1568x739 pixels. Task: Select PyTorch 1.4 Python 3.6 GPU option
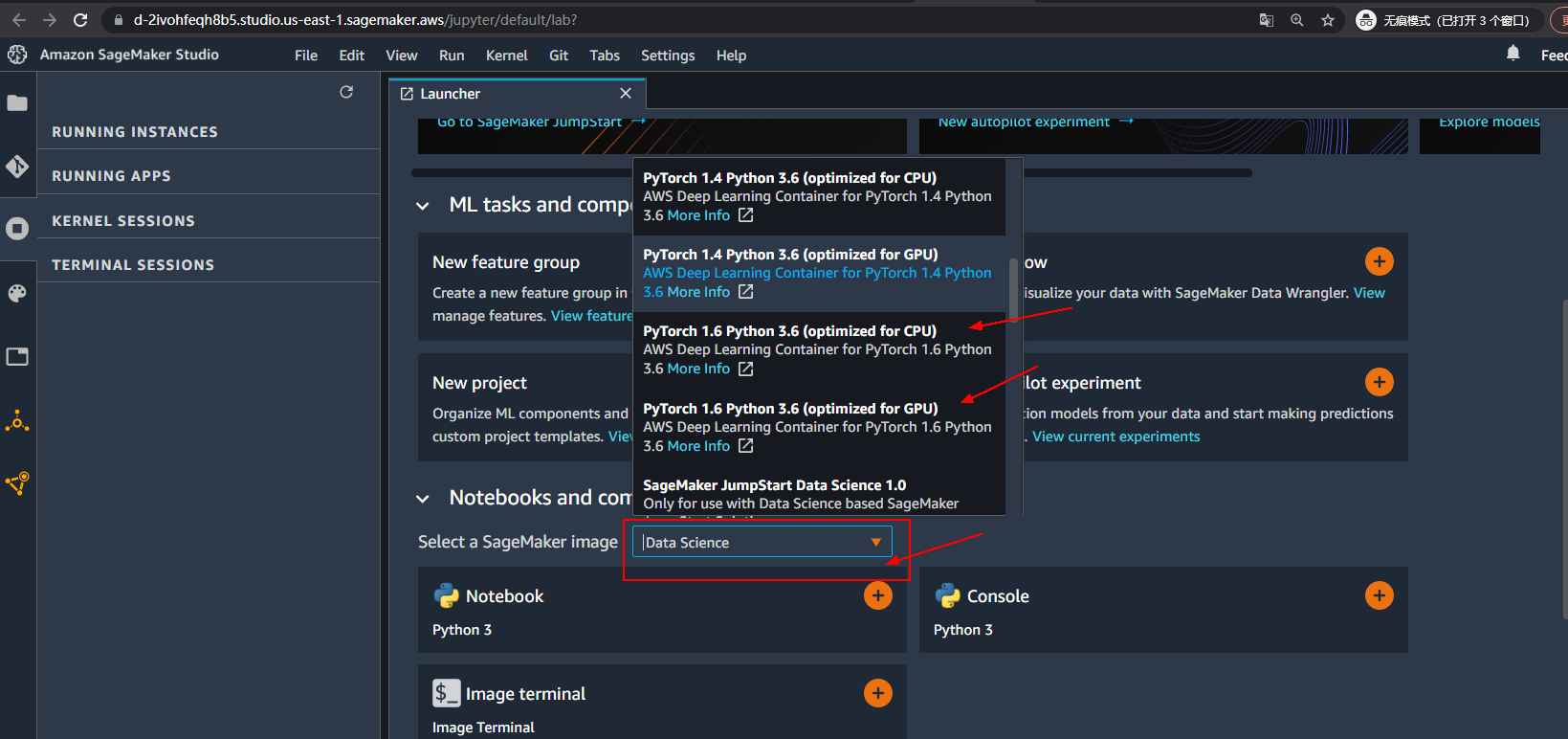click(x=819, y=273)
